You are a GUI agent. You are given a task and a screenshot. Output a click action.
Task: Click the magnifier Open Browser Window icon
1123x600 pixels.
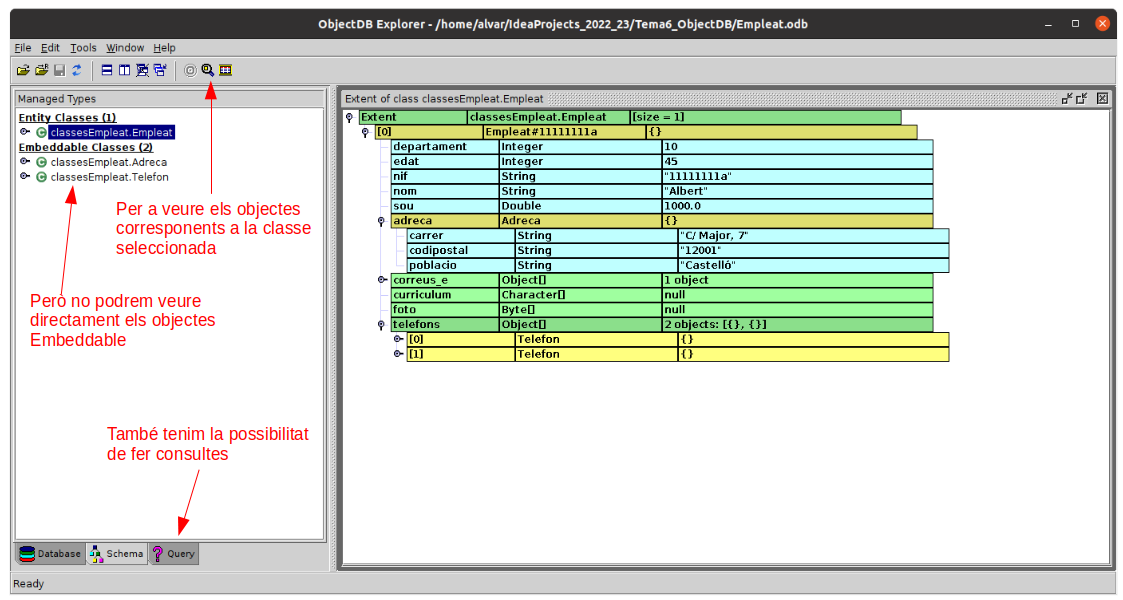tap(208, 70)
